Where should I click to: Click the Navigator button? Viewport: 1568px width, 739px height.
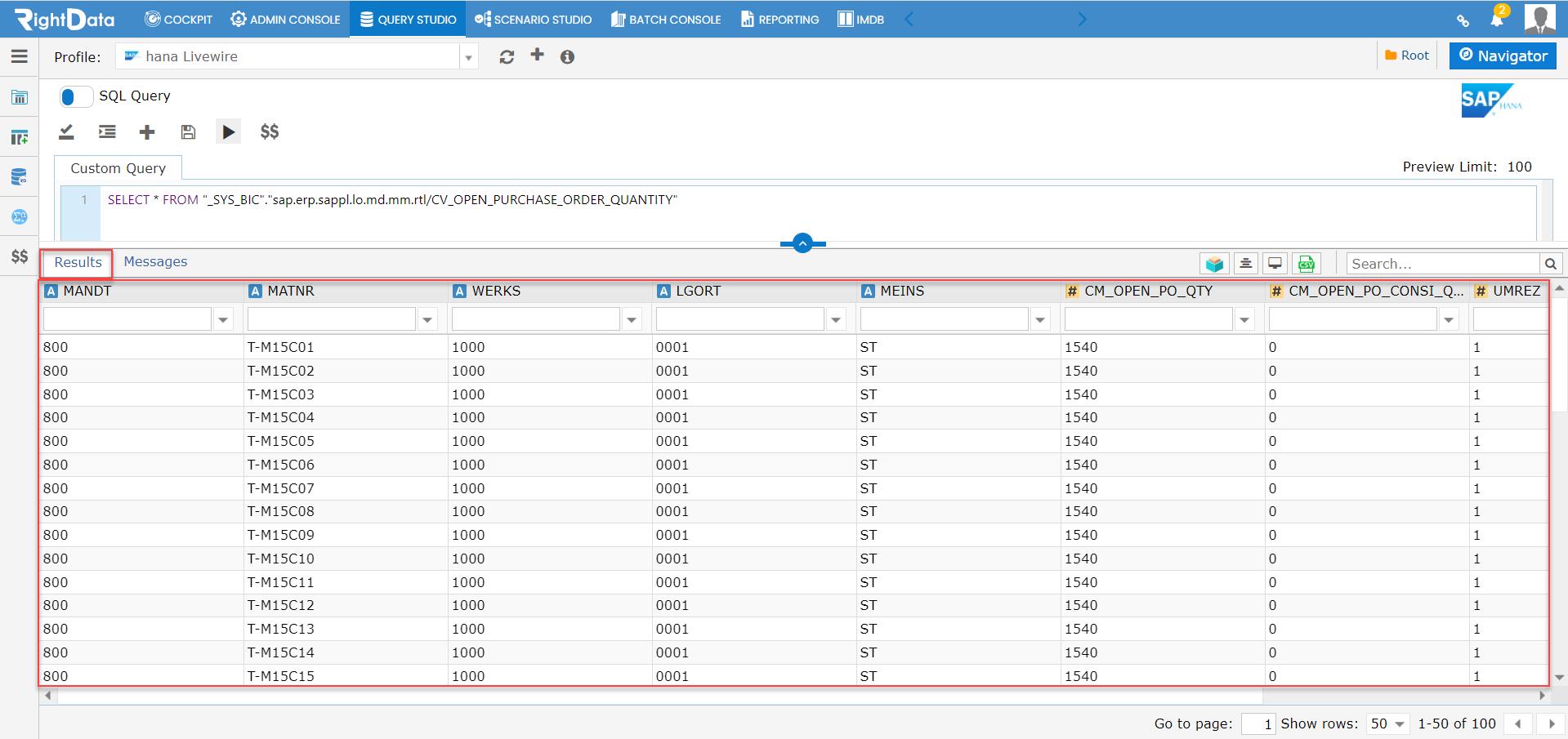1503,56
